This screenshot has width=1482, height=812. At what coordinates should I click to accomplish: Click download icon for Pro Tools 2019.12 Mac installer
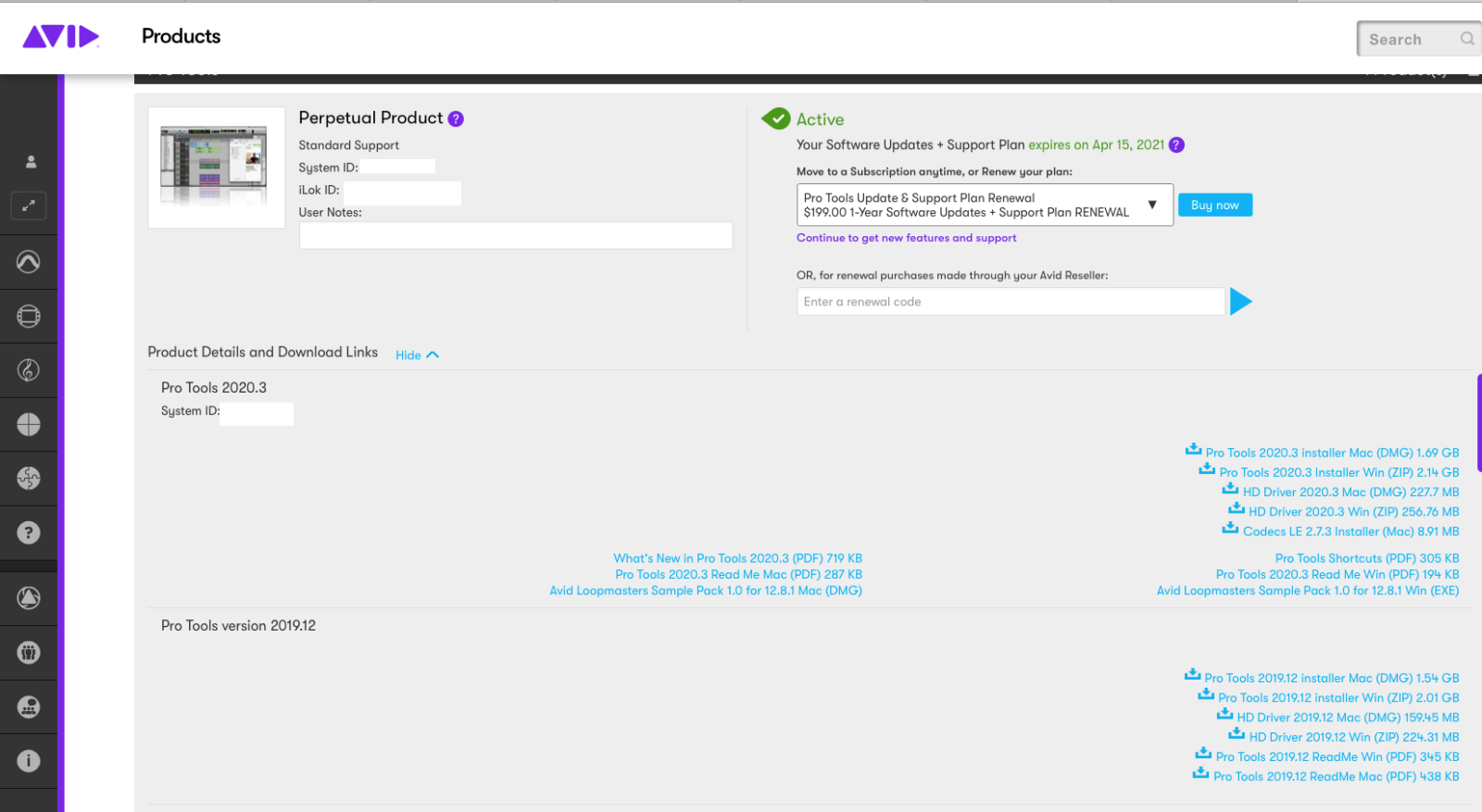click(x=1193, y=674)
